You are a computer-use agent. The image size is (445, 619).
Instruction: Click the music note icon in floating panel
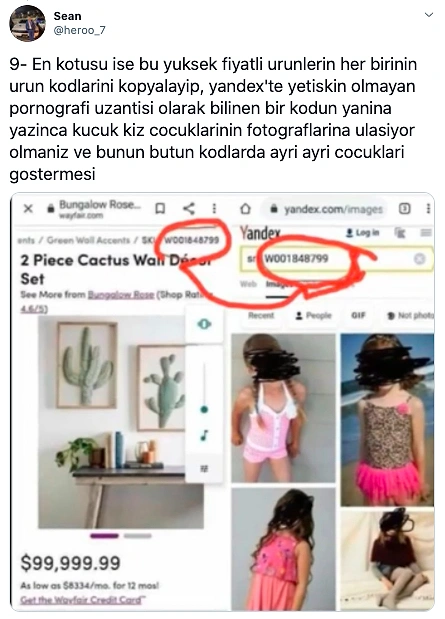click(204, 435)
